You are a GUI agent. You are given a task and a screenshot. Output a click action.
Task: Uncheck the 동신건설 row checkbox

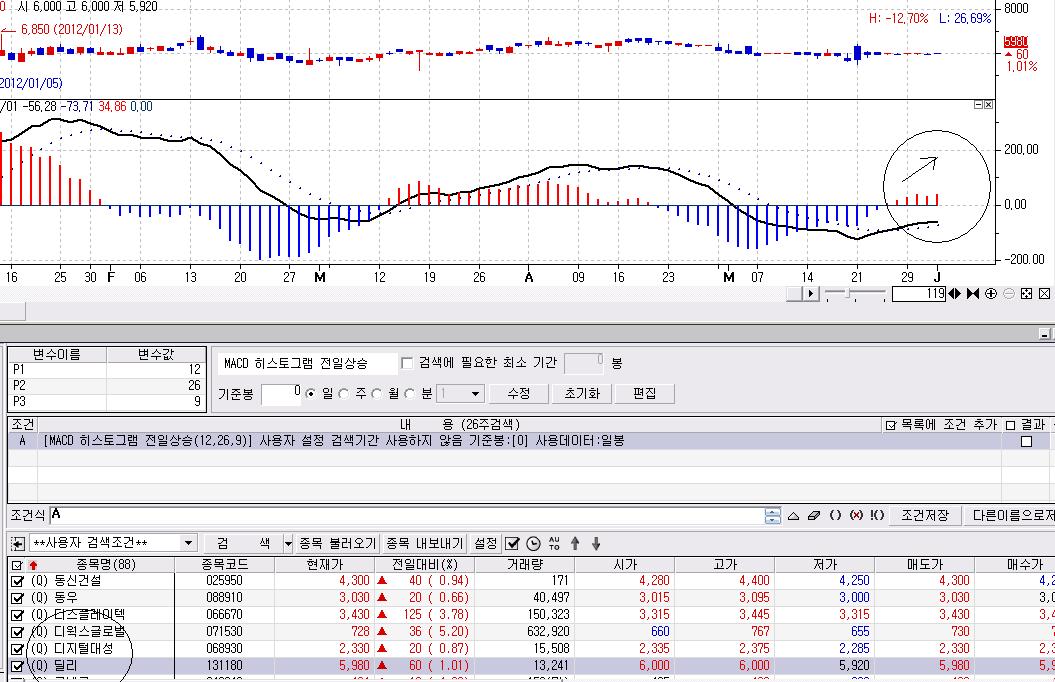pyautogui.click(x=17, y=581)
